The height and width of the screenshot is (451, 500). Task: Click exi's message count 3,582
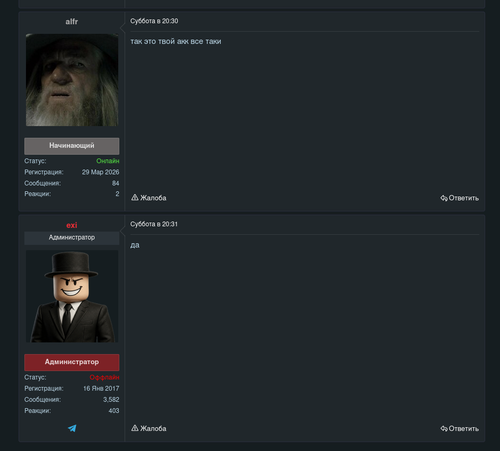(111, 399)
